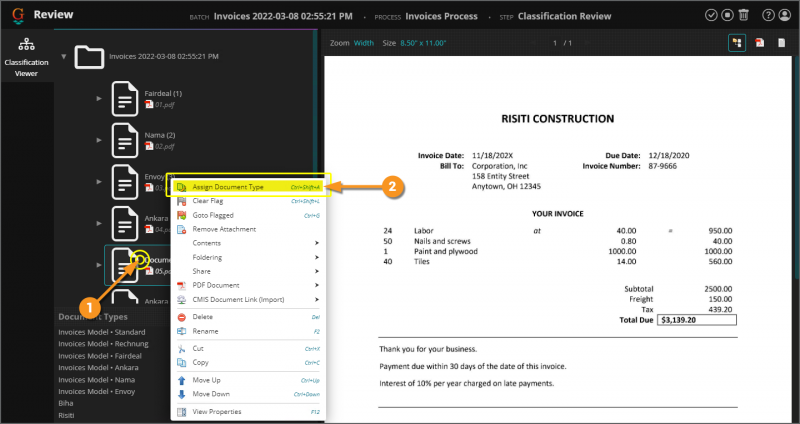Choose Move Down in context menu
This screenshot has height=424, width=800.
click(x=249, y=394)
